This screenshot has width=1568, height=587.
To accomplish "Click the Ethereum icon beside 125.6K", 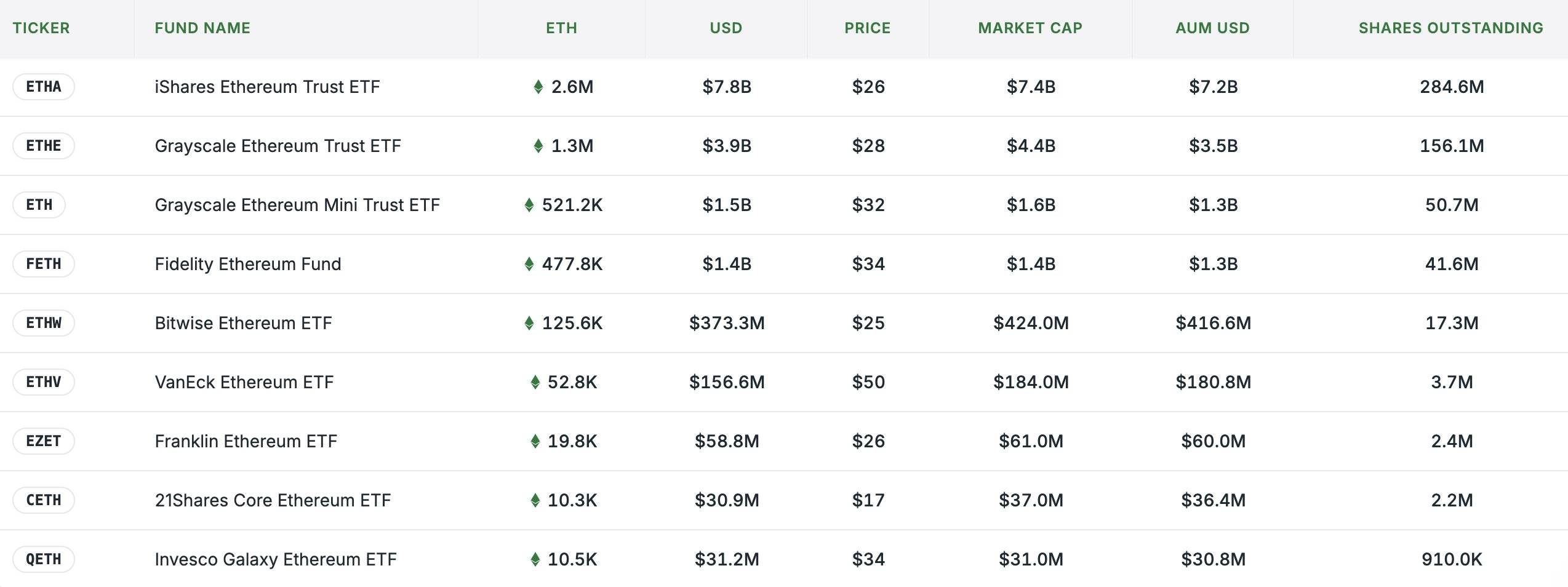I will [x=529, y=323].
